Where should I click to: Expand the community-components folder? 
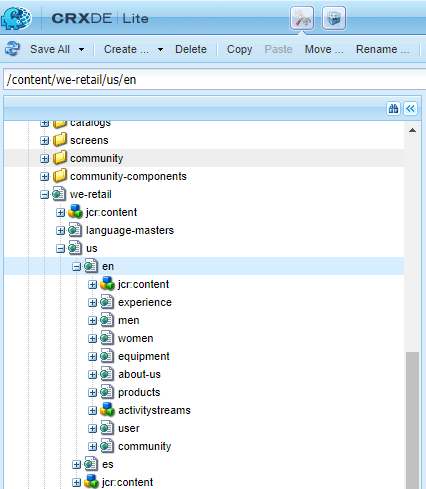(x=44, y=177)
